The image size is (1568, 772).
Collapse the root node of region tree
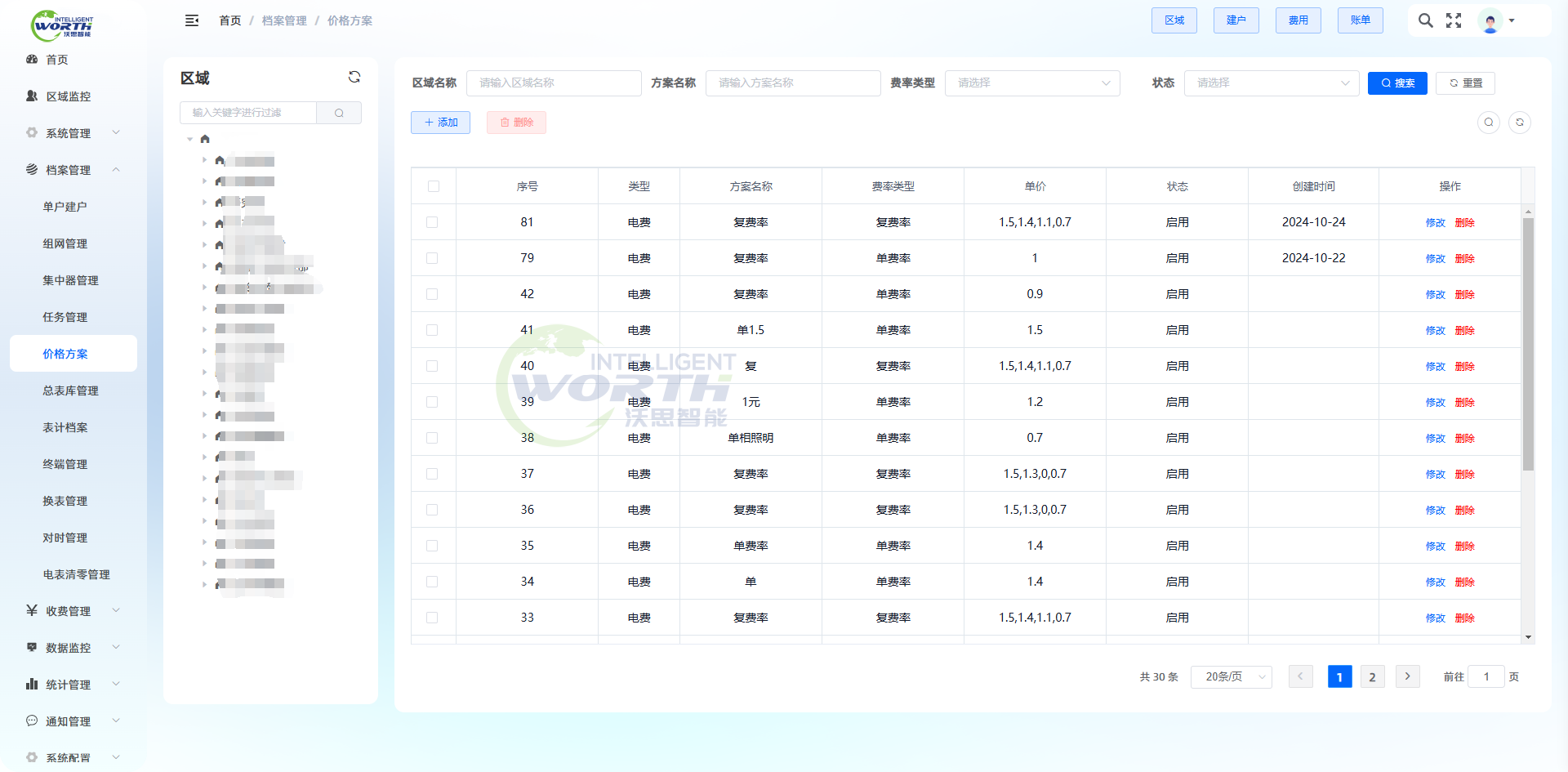[x=190, y=139]
